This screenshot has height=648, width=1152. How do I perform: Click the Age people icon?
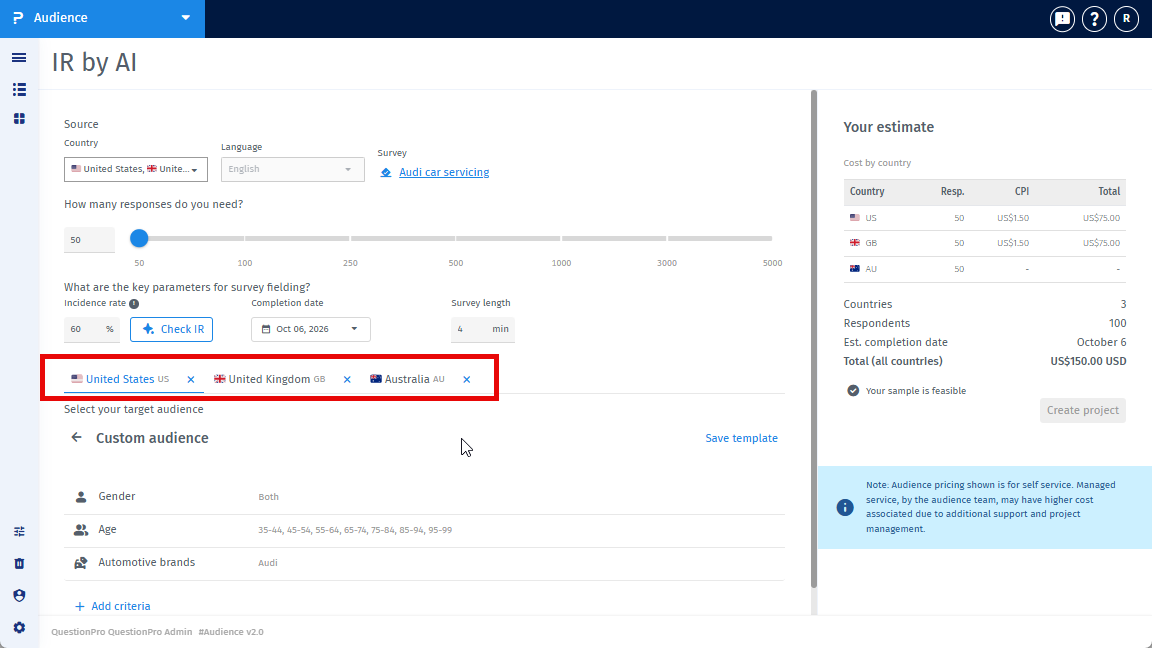tap(81, 530)
